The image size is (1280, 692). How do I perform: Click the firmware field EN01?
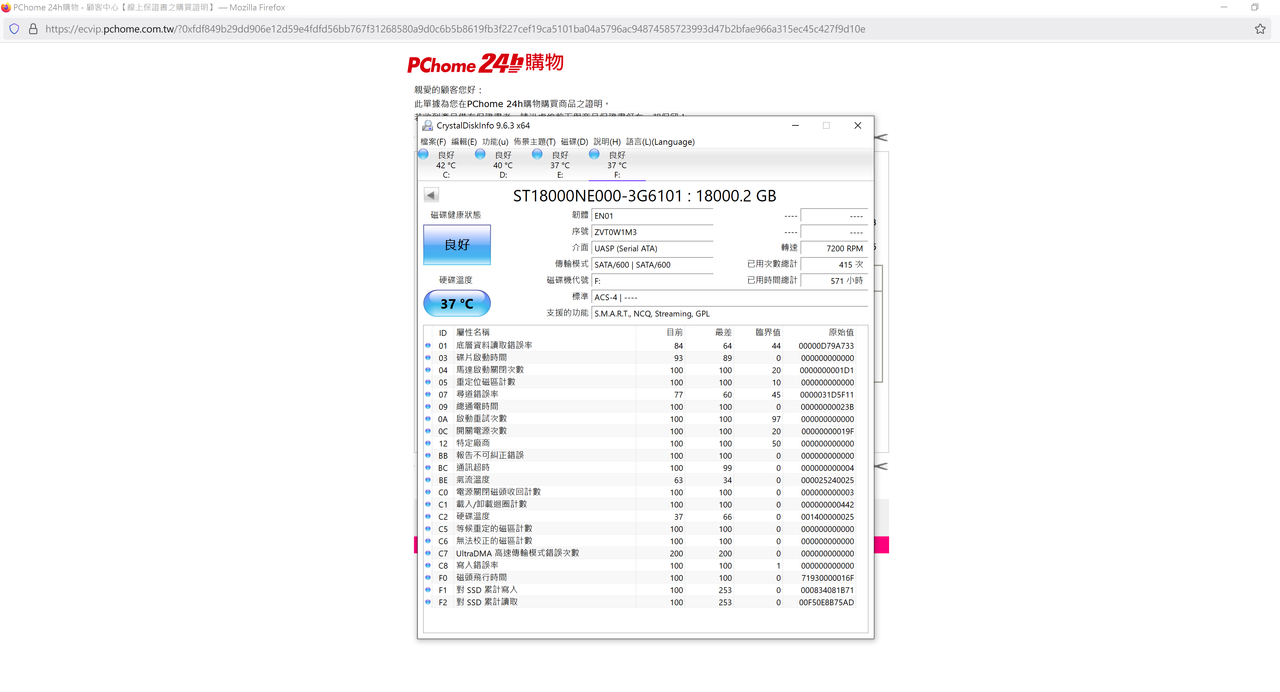652,216
